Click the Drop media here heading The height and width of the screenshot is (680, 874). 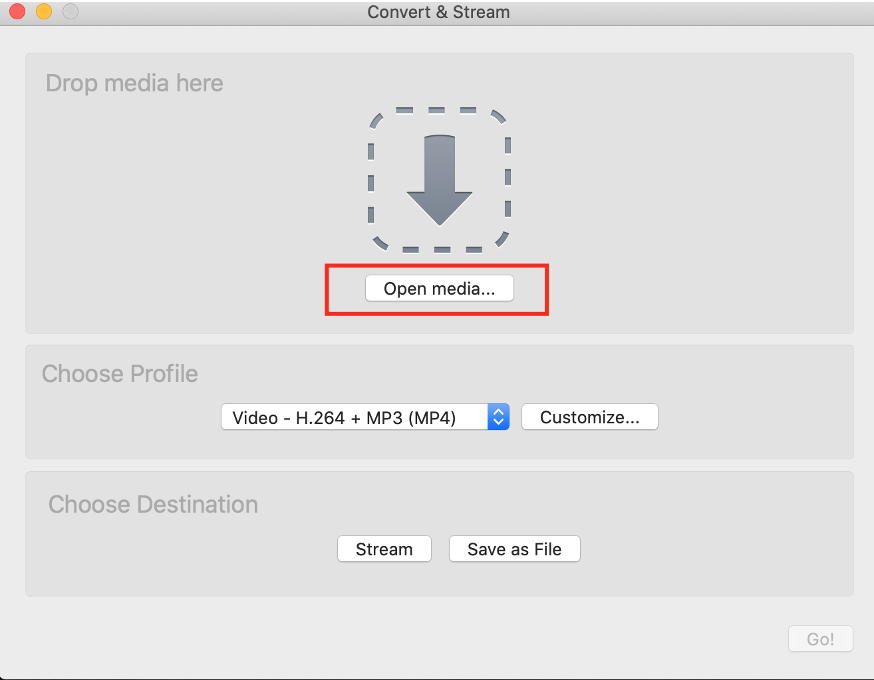coord(134,83)
